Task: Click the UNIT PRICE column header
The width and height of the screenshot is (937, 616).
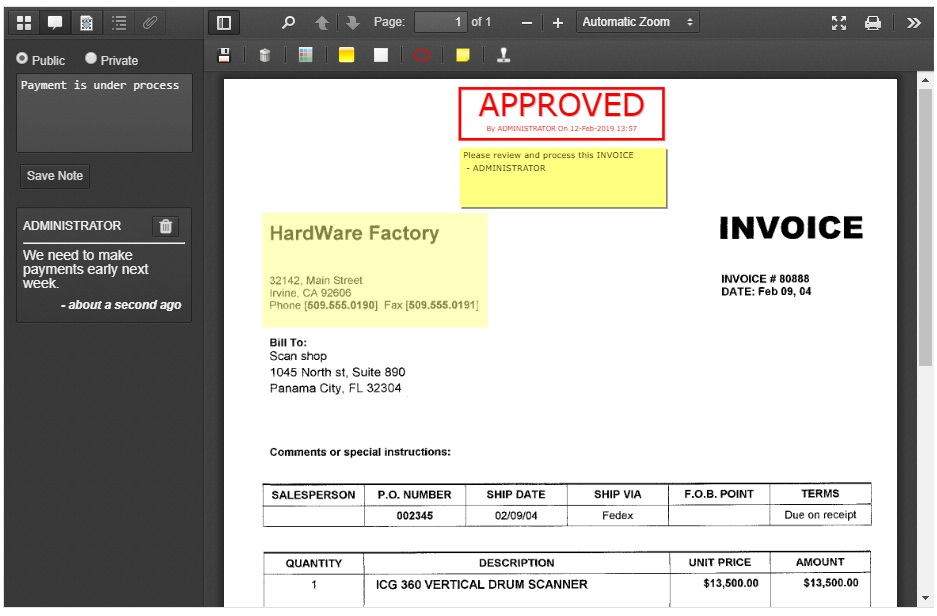Action: (719, 563)
